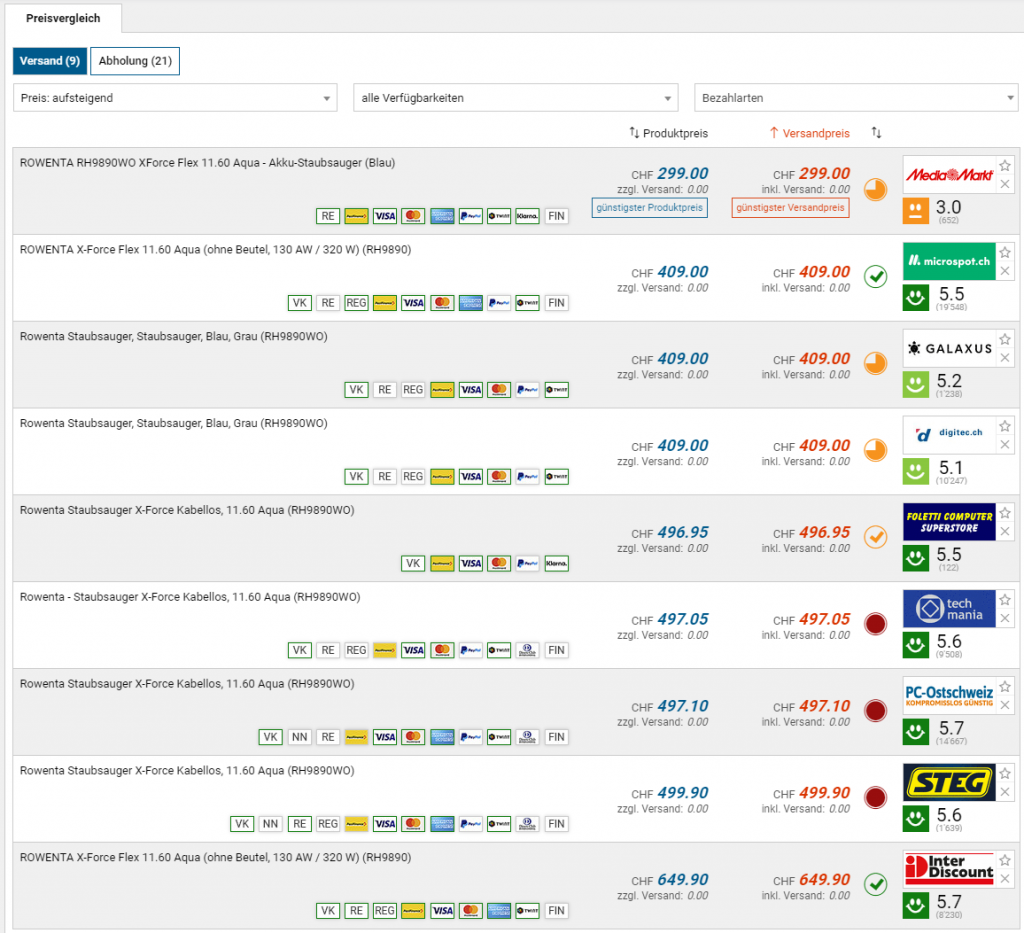Sort by the Versandpreis column header
Screen dimensions: 1024x933
(x=809, y=133)
